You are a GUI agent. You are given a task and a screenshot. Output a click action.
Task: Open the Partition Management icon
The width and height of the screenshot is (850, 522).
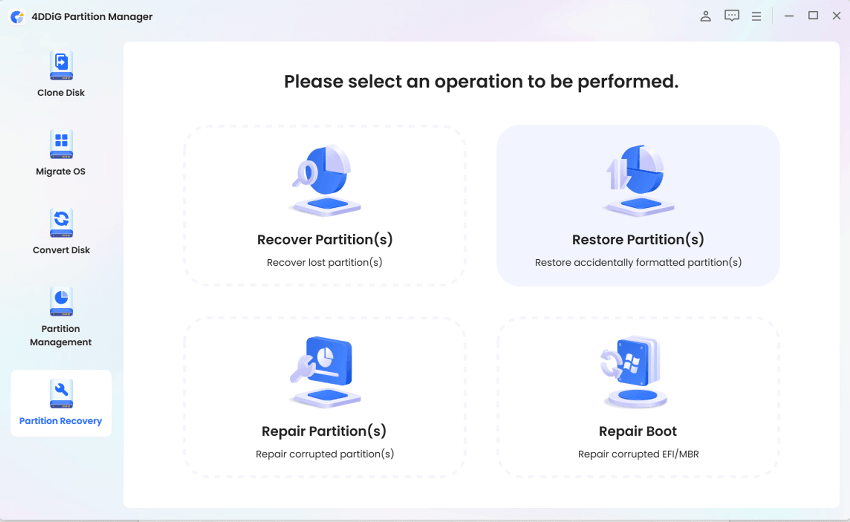[61, 301]
